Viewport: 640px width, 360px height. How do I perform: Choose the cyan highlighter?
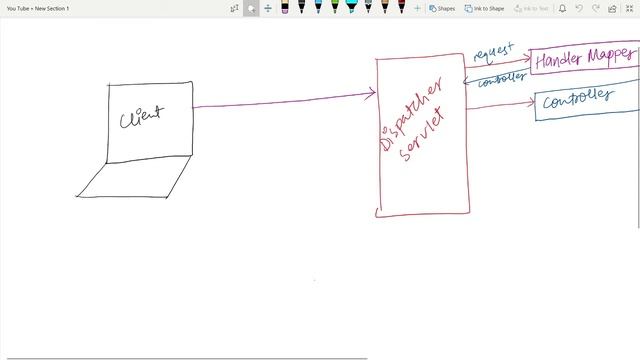point(351,7)
